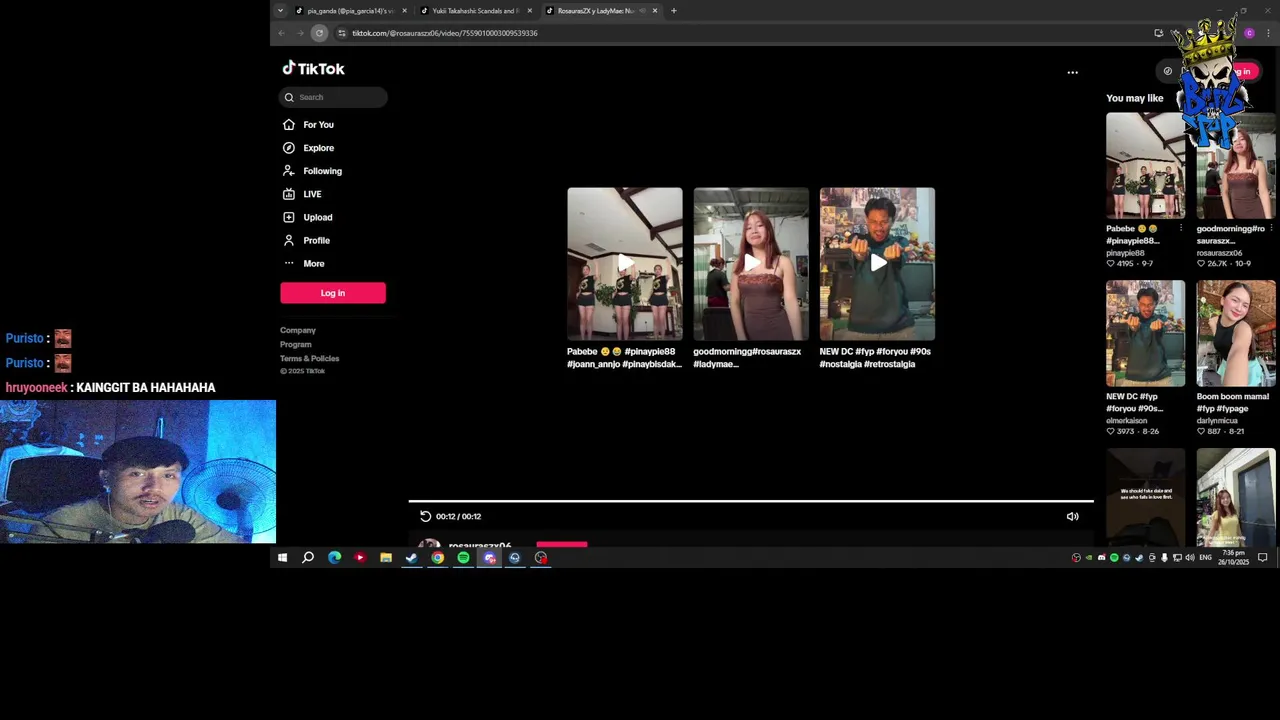Go to the Following feed
The width and height of the screenshot is (1280, 720).
(322, 171)
